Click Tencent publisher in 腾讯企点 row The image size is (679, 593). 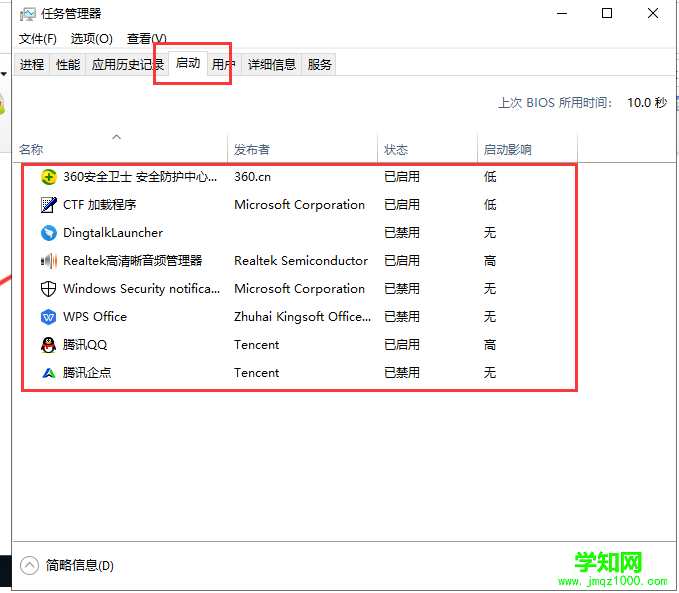coord(256,373)
